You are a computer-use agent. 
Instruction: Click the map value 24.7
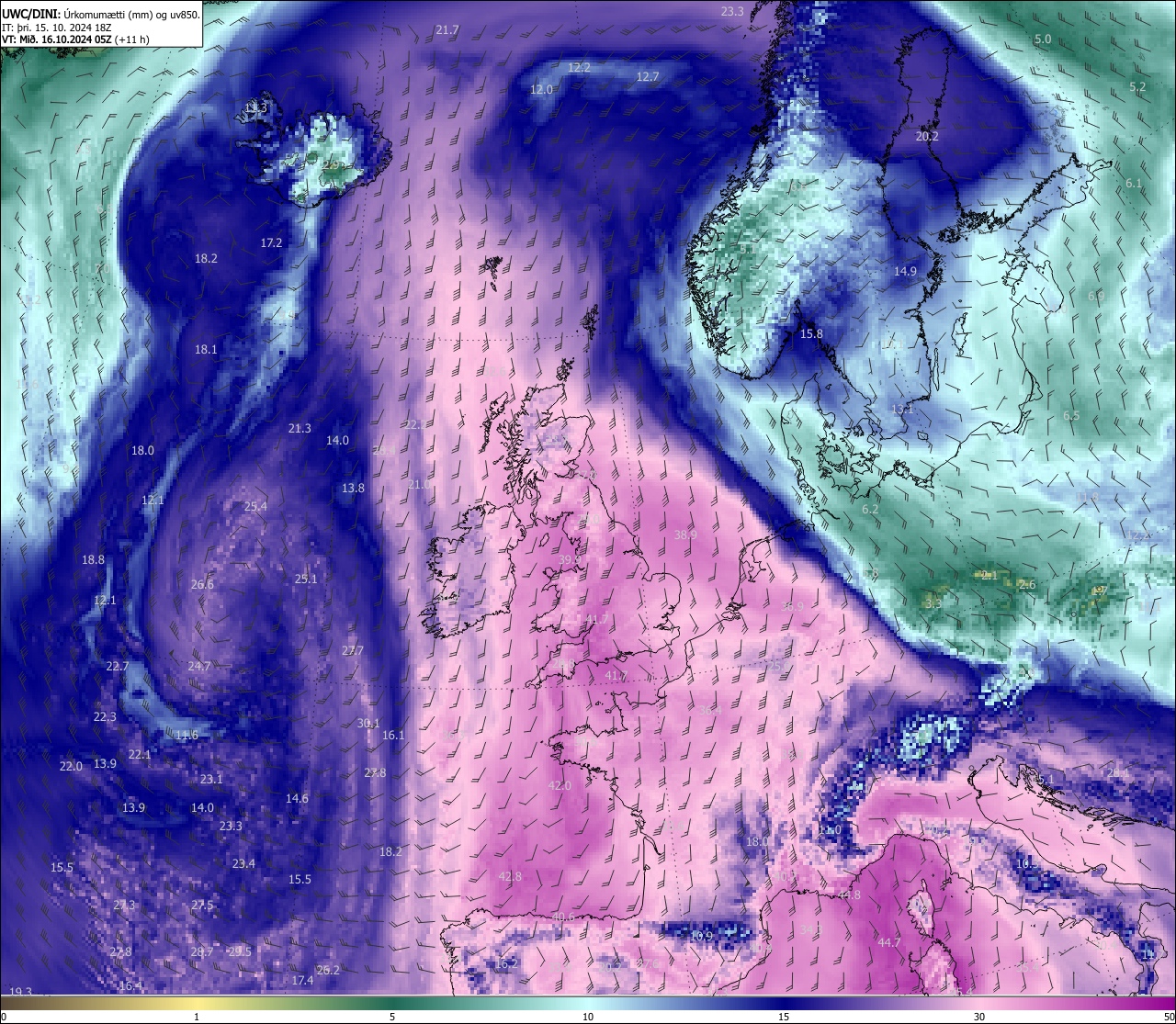[x=199, y=667]
